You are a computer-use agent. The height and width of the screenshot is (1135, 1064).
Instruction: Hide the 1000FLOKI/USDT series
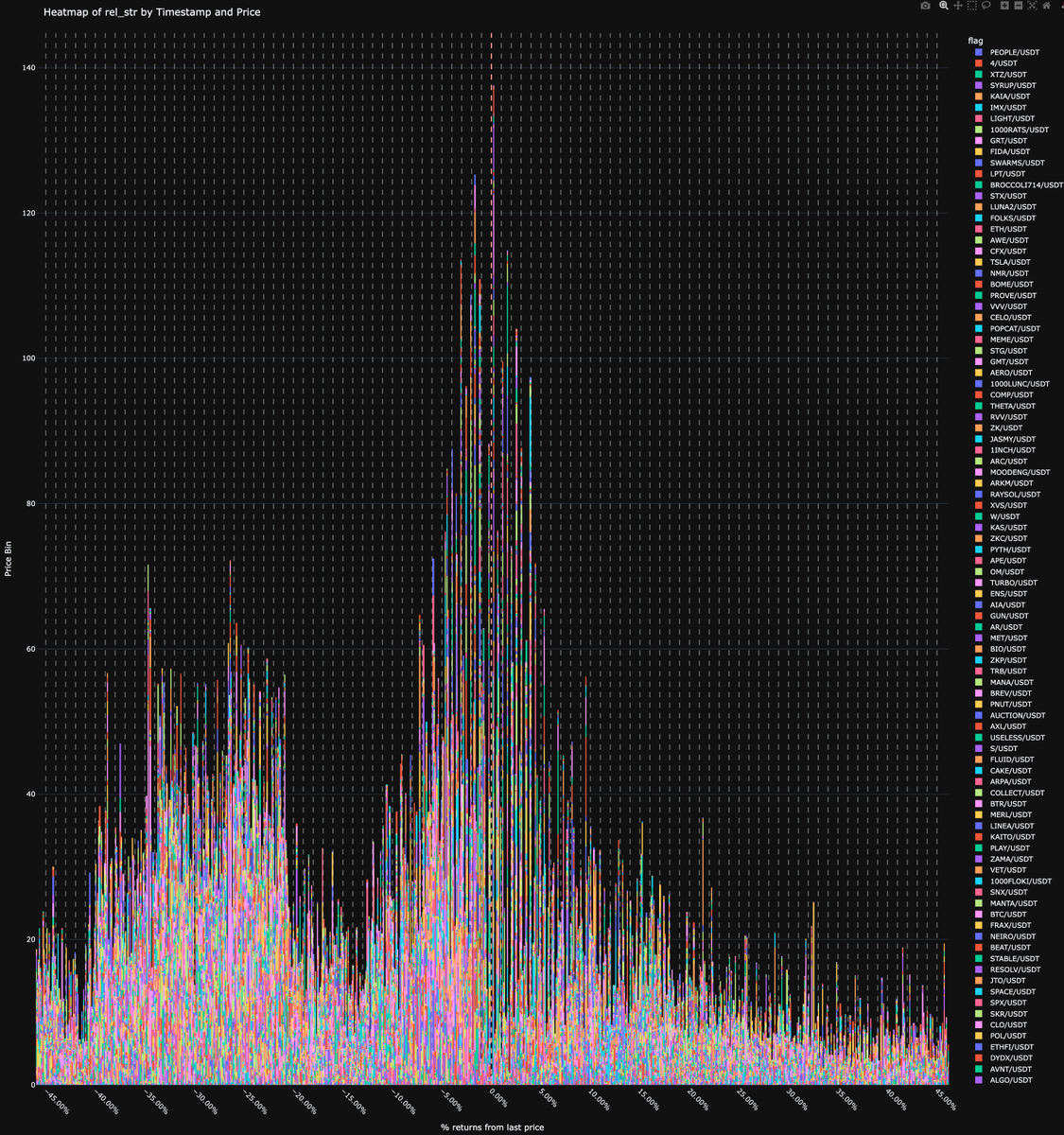1013,882
